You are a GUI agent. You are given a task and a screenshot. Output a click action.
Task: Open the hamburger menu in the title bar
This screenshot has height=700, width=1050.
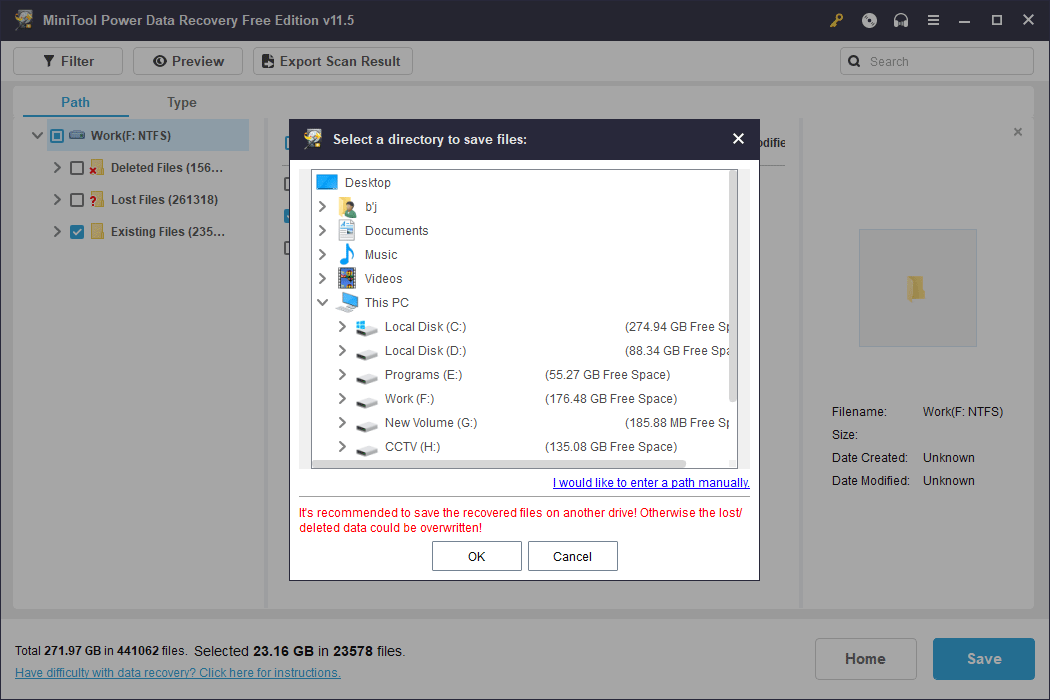click(933, 20)
